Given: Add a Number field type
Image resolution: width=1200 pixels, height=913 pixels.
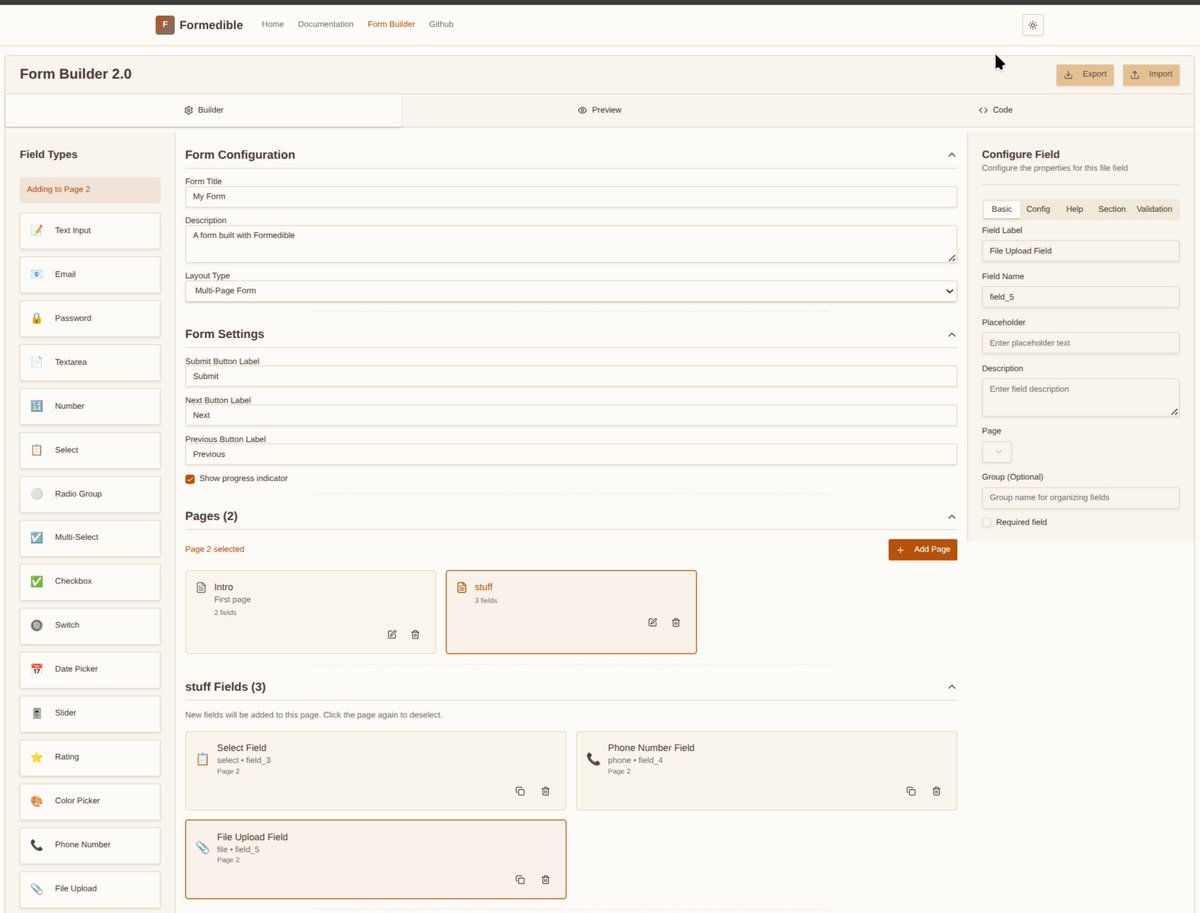Looking at the screenshot, I should 90,406.
